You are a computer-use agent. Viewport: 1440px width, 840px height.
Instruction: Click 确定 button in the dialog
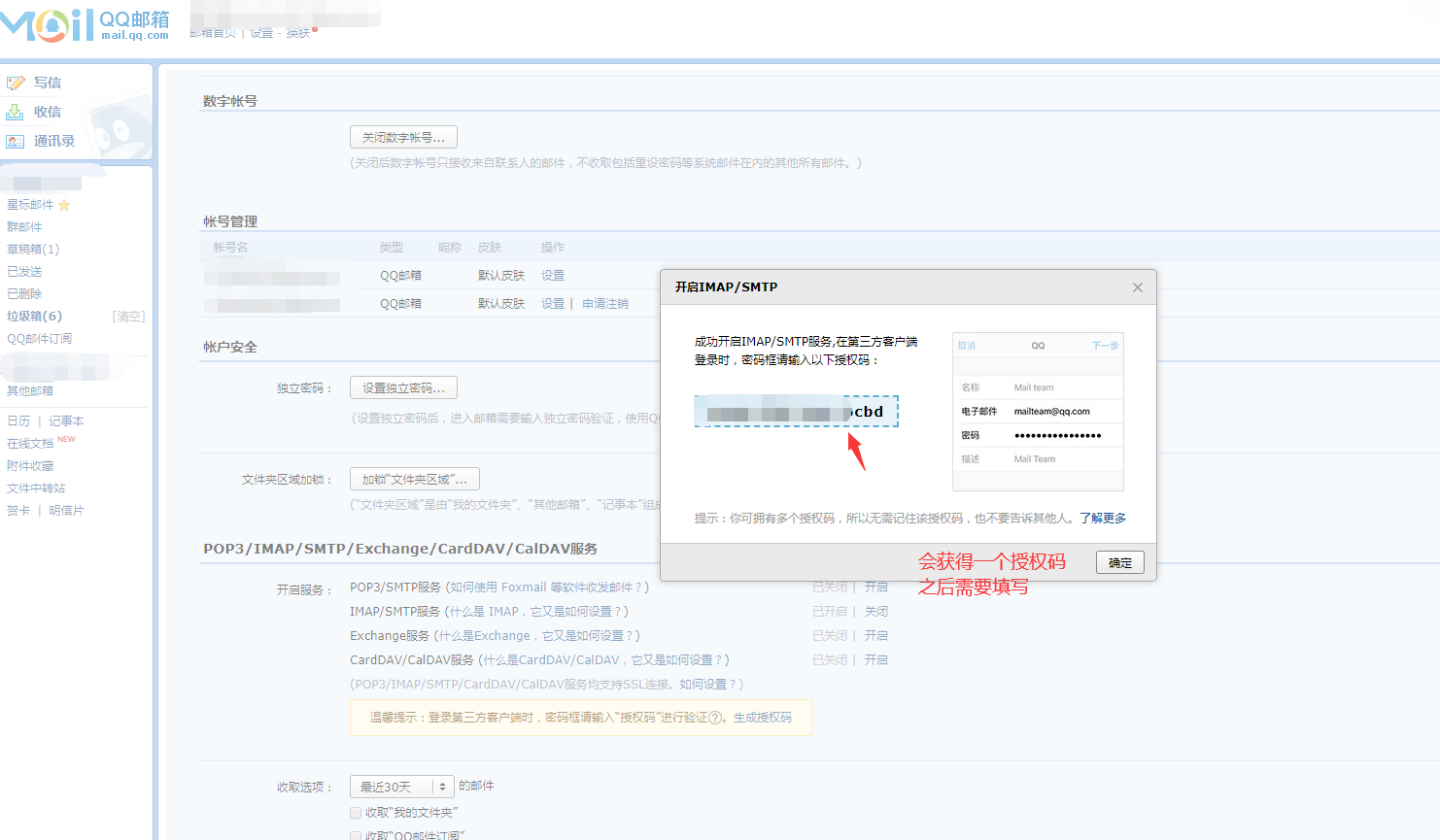pos(1119,562)
